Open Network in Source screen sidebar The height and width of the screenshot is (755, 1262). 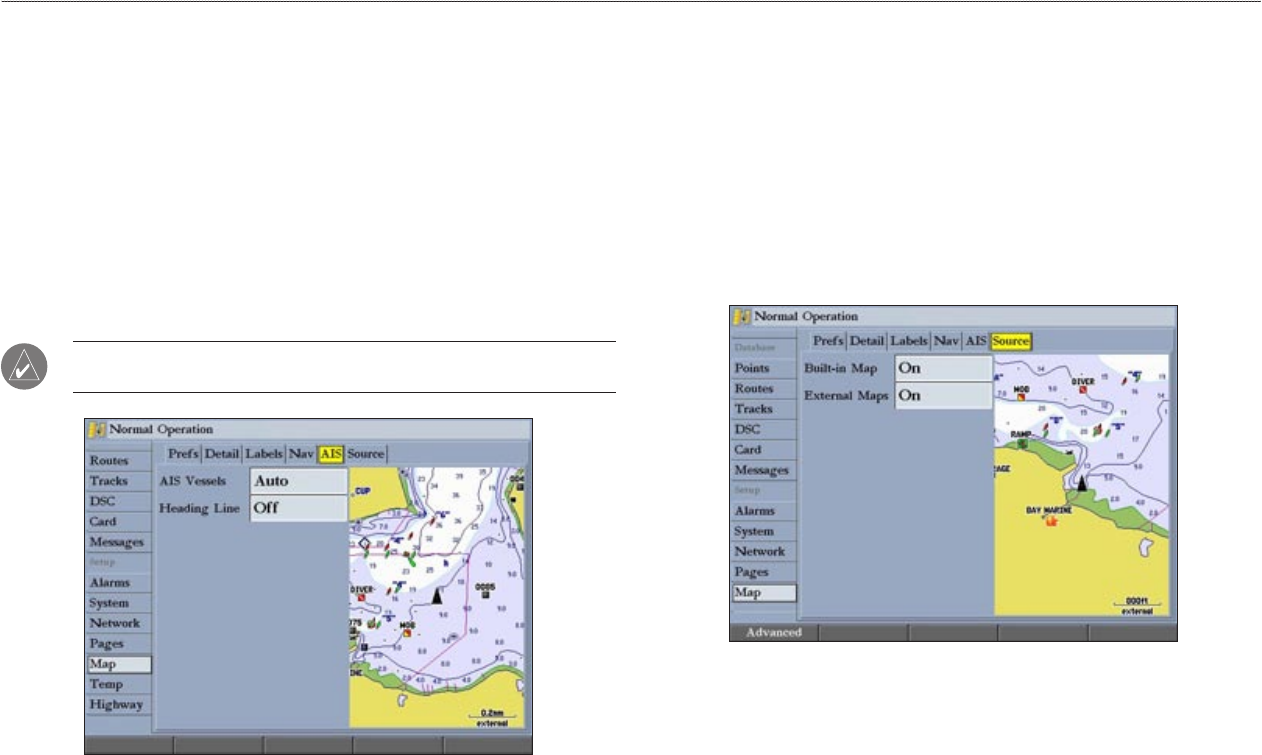tap(765, 551)
